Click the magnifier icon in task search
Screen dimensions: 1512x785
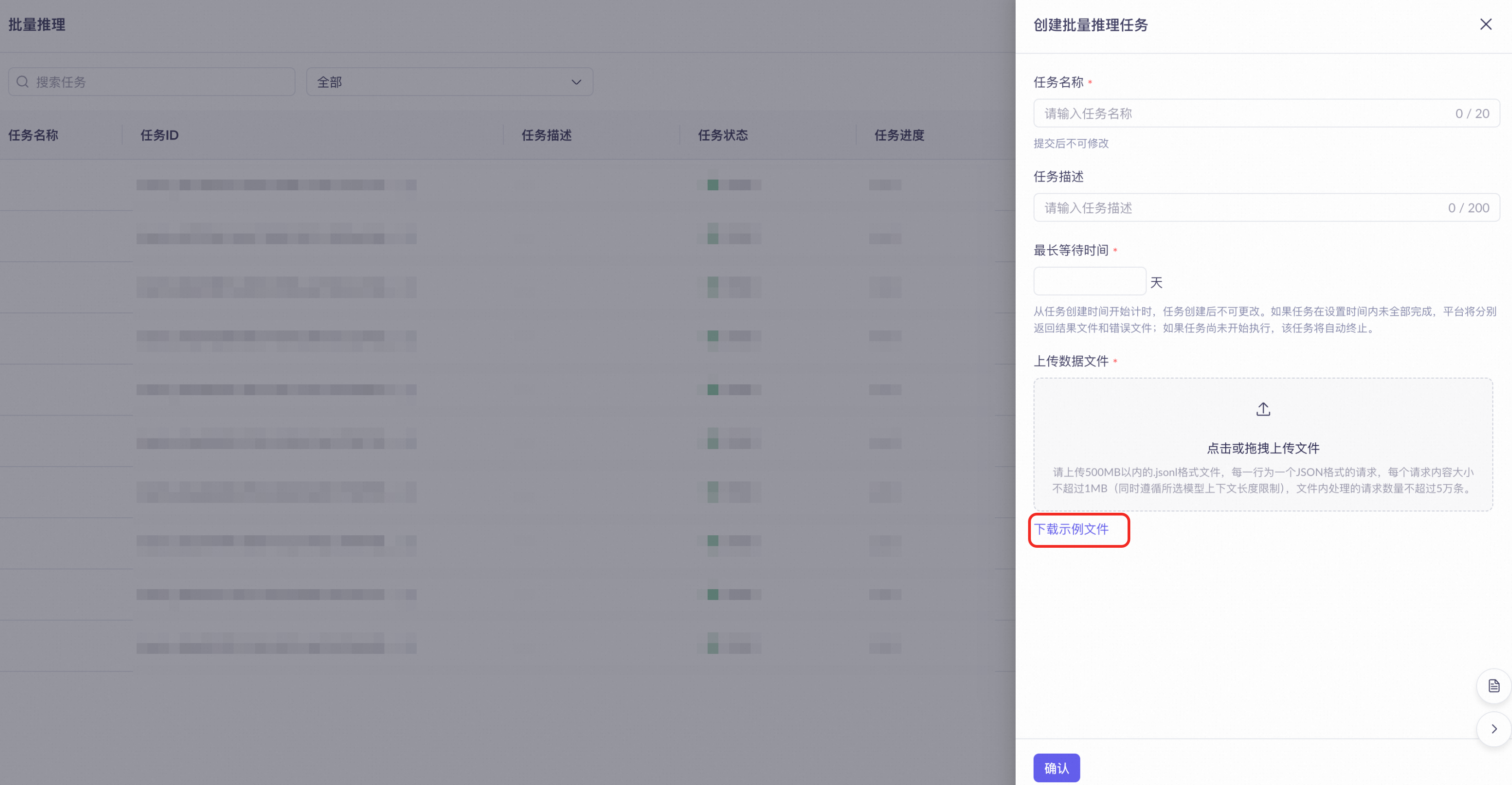tap(22, 82)
